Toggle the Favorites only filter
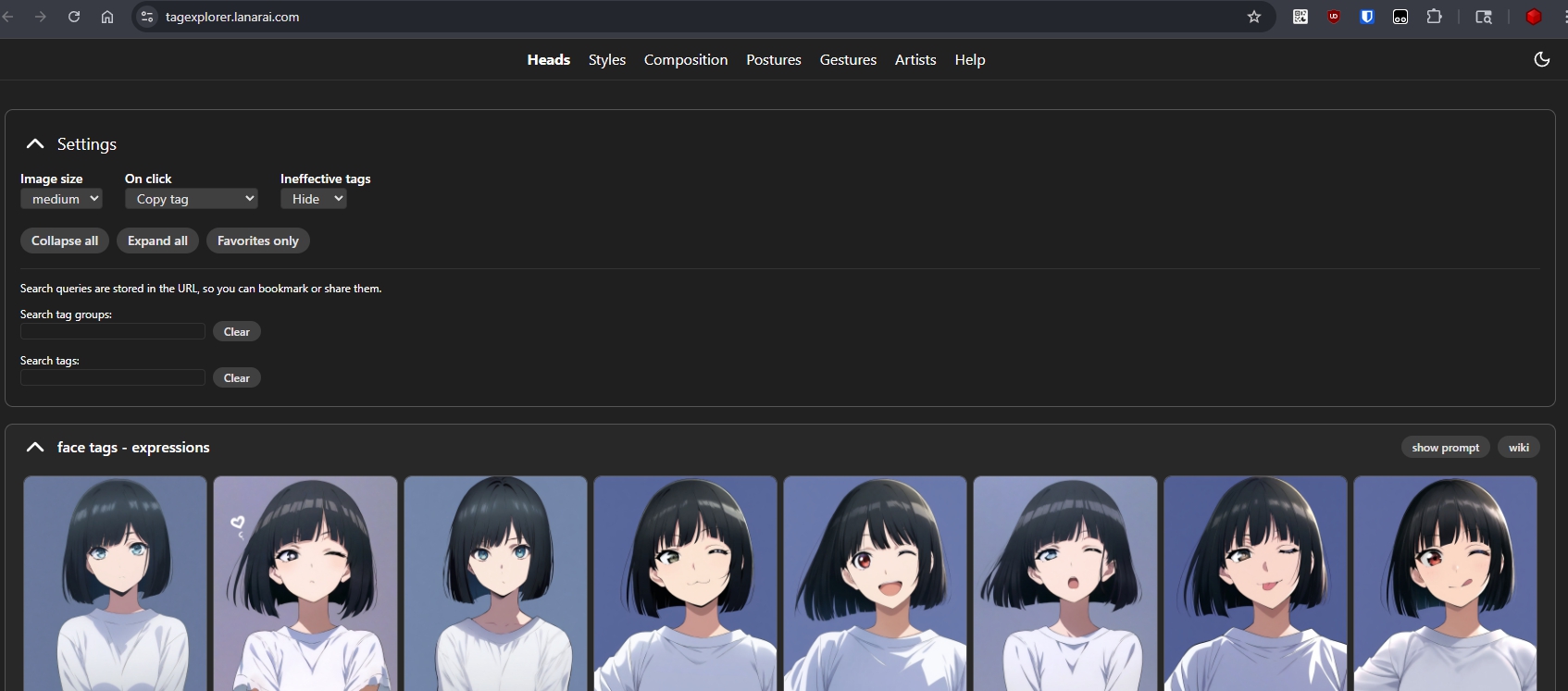Image resolution: width=1568 pixels, height=691 pixels. 258,241
